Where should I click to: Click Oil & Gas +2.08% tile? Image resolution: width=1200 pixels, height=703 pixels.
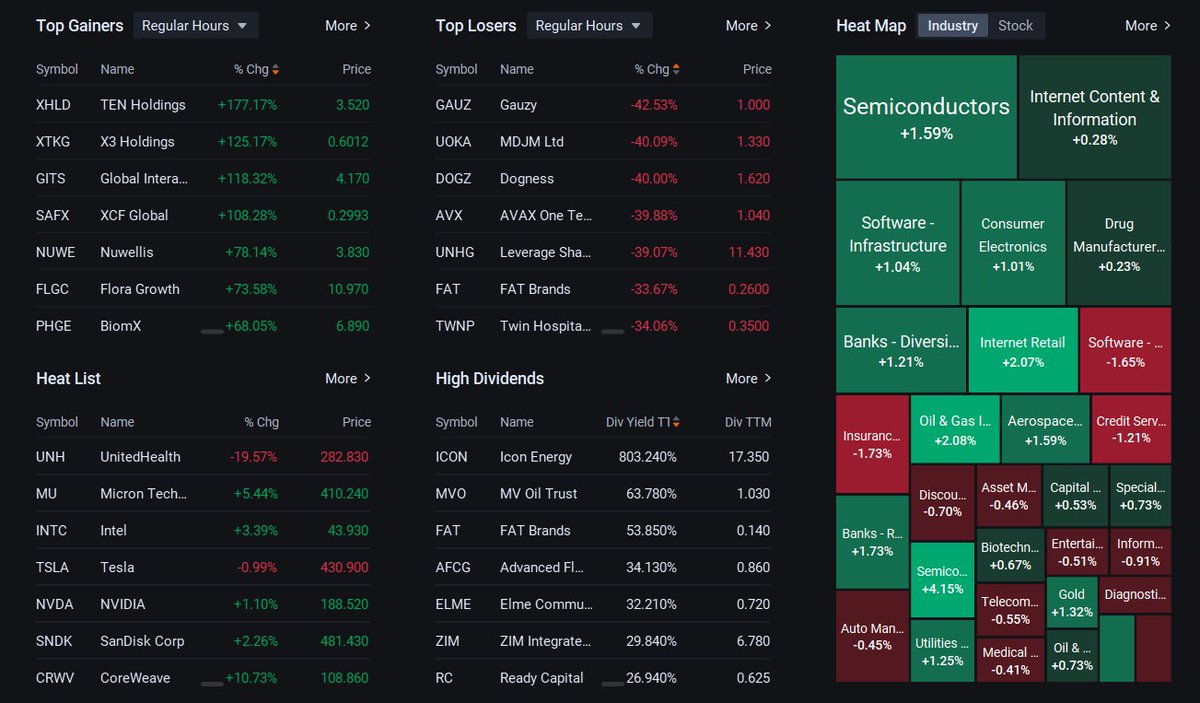pos(955,429)
